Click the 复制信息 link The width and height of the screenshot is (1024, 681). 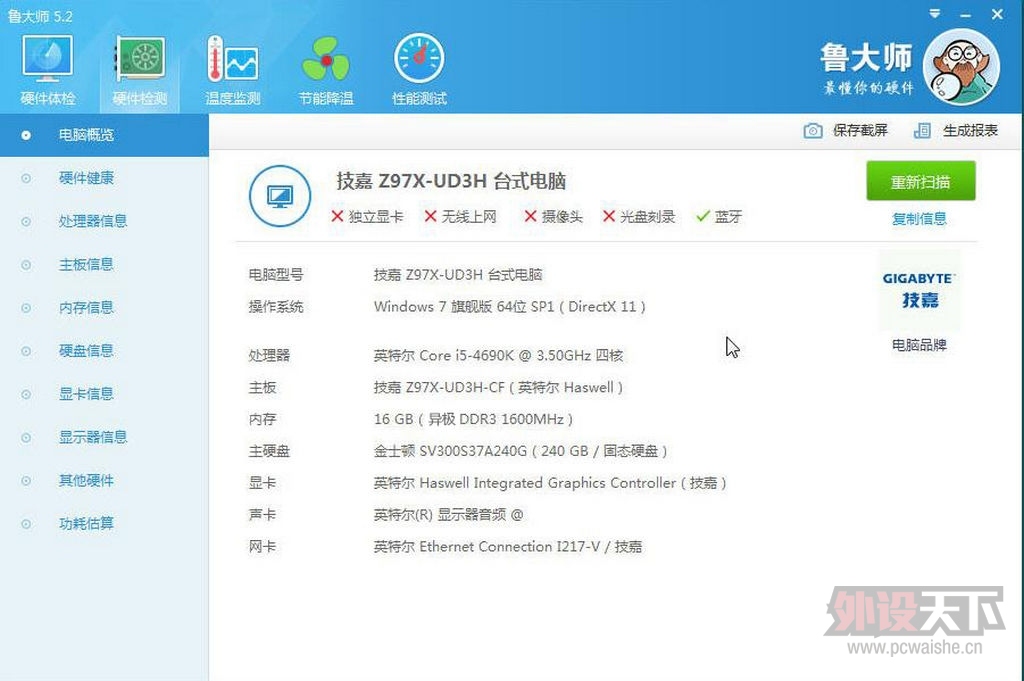[x=919, y=219]
